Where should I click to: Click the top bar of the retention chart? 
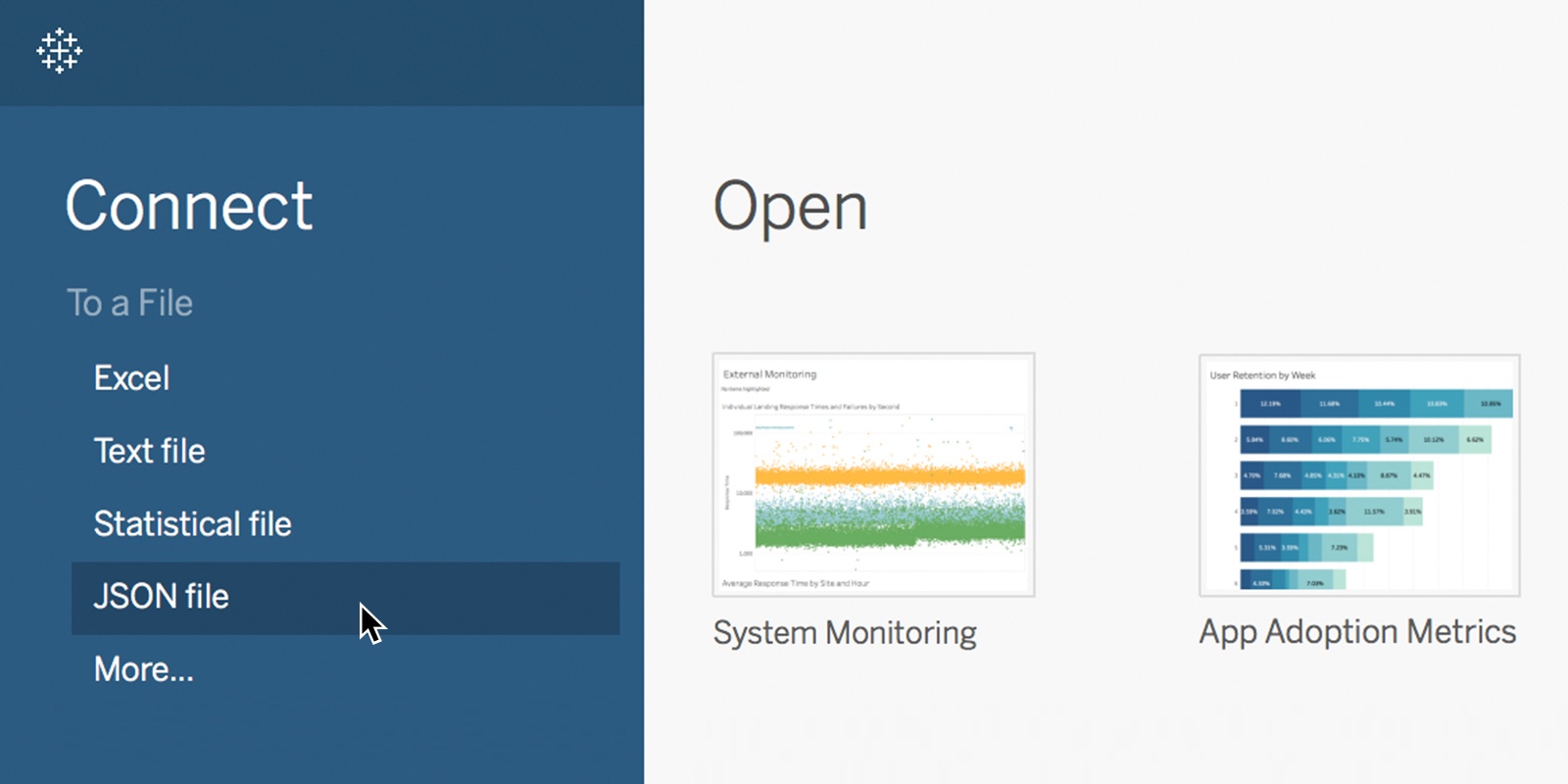click(x=1376, y=404)
